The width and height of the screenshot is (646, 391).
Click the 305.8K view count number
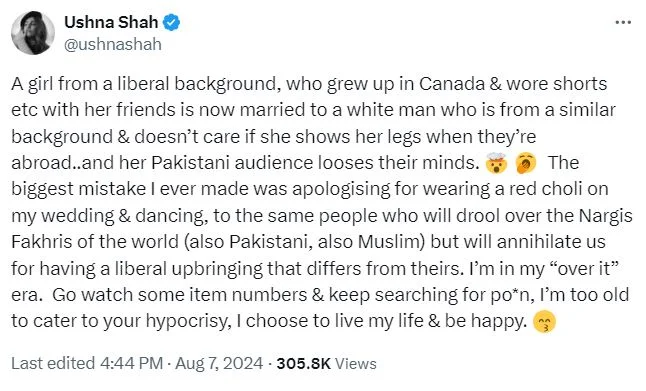(x=304, y=363)
